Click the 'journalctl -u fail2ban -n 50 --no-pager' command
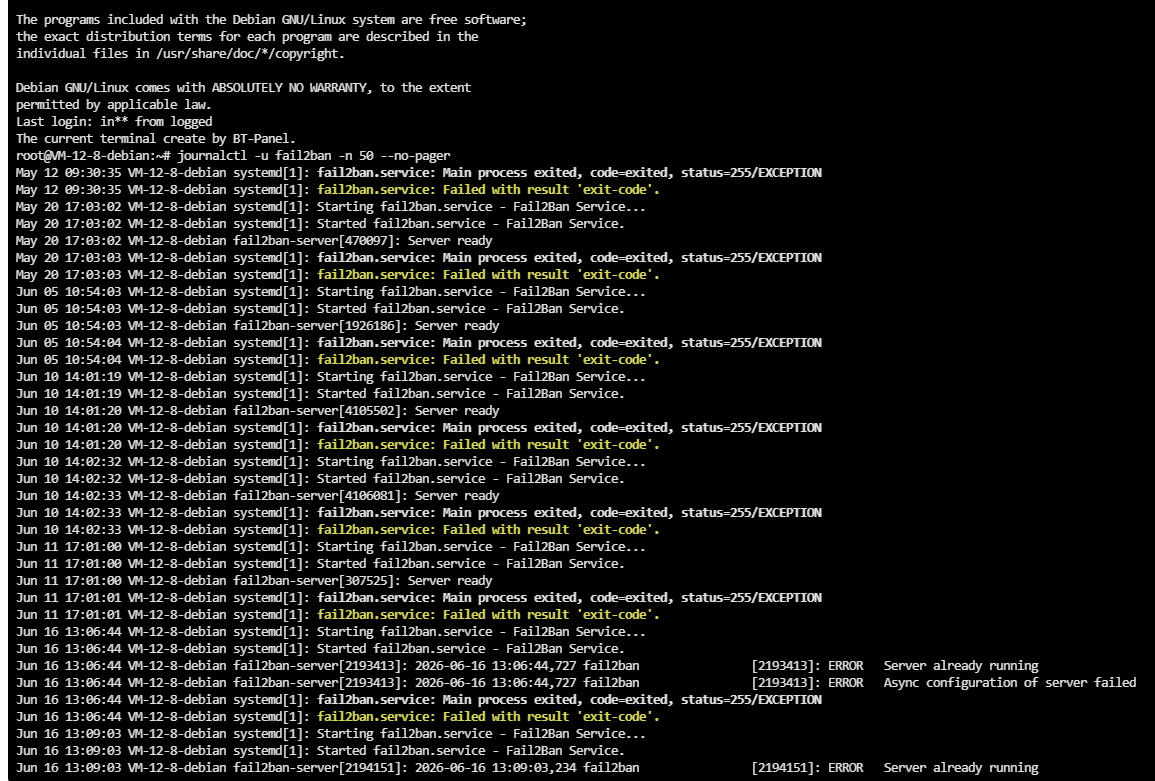The height and width of the screenshot is (781, 1155). [314, 155]
